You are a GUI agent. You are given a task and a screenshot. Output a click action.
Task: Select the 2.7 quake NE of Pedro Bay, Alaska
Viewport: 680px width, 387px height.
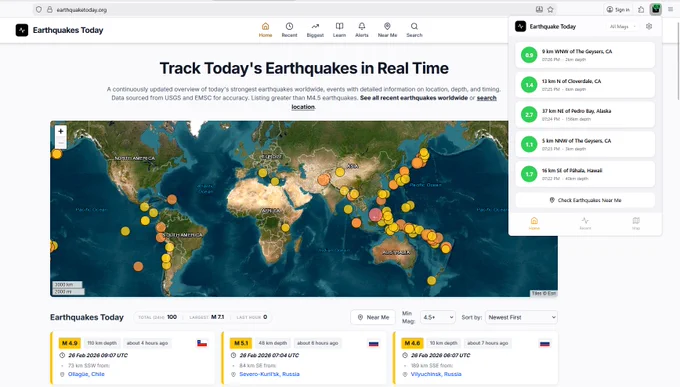click(585, 115)
